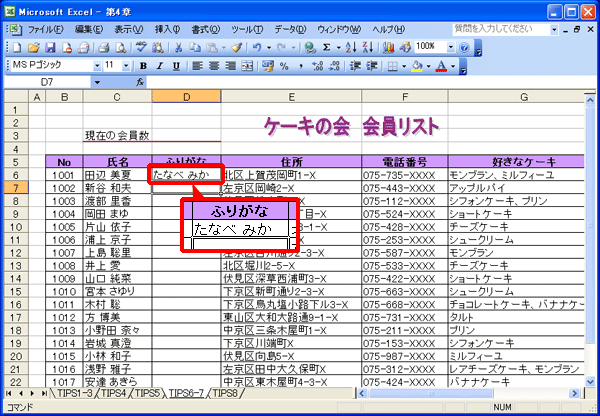Open the 書式(O) menu
Viewport: 600px width, 416px height.
(x=206, y=29)
